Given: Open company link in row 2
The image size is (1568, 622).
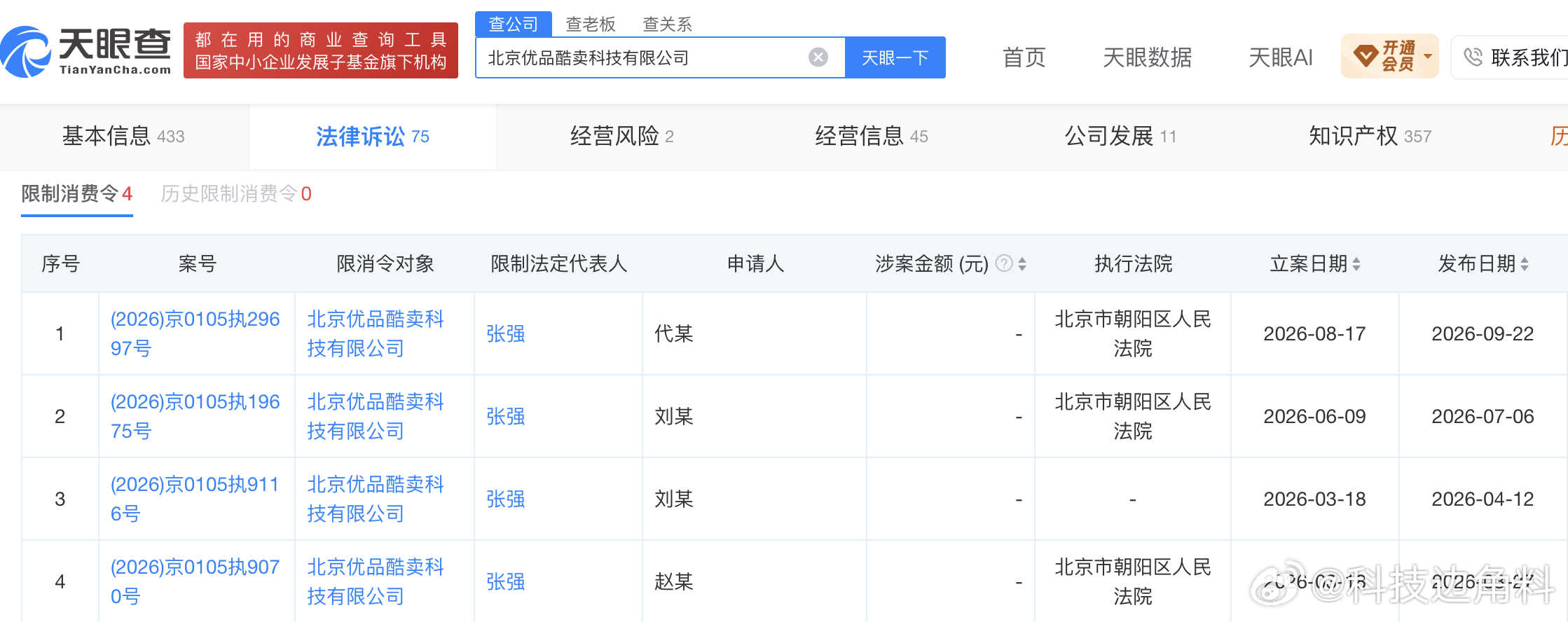Looking at the screenshot, I should (376, 416).
